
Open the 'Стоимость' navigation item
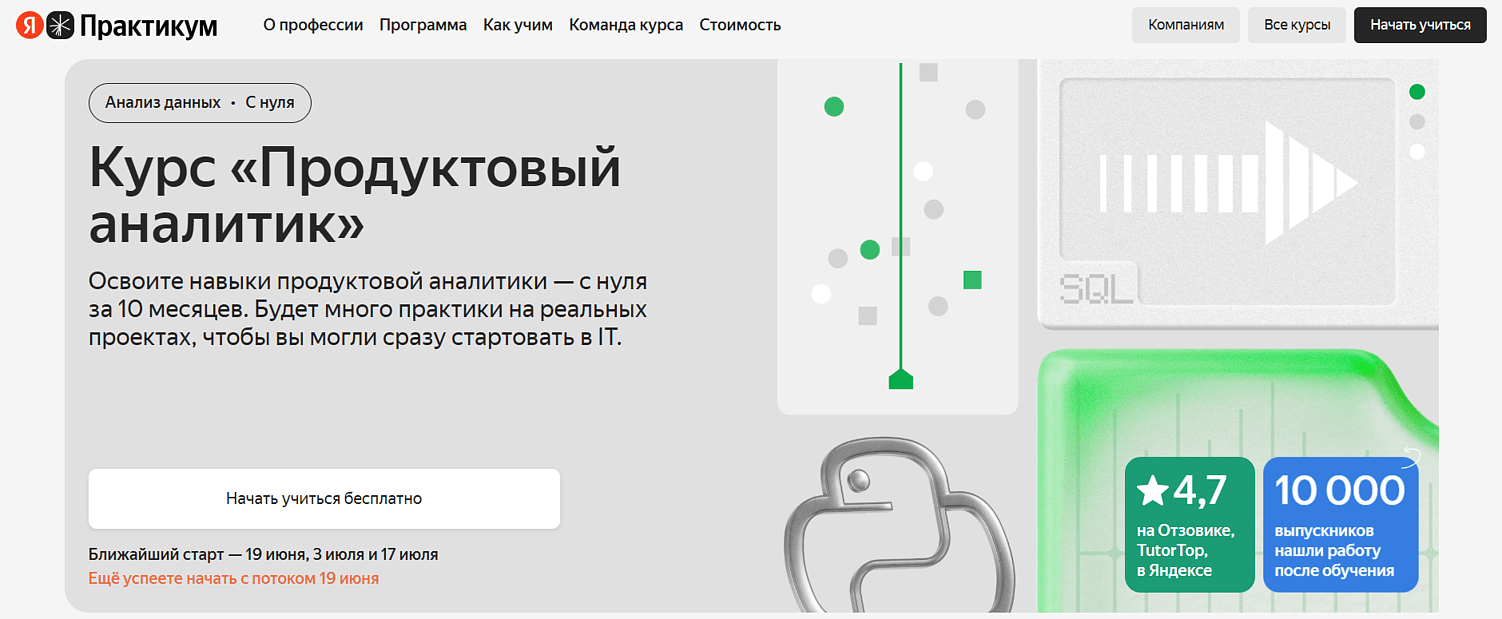(740, 25)
